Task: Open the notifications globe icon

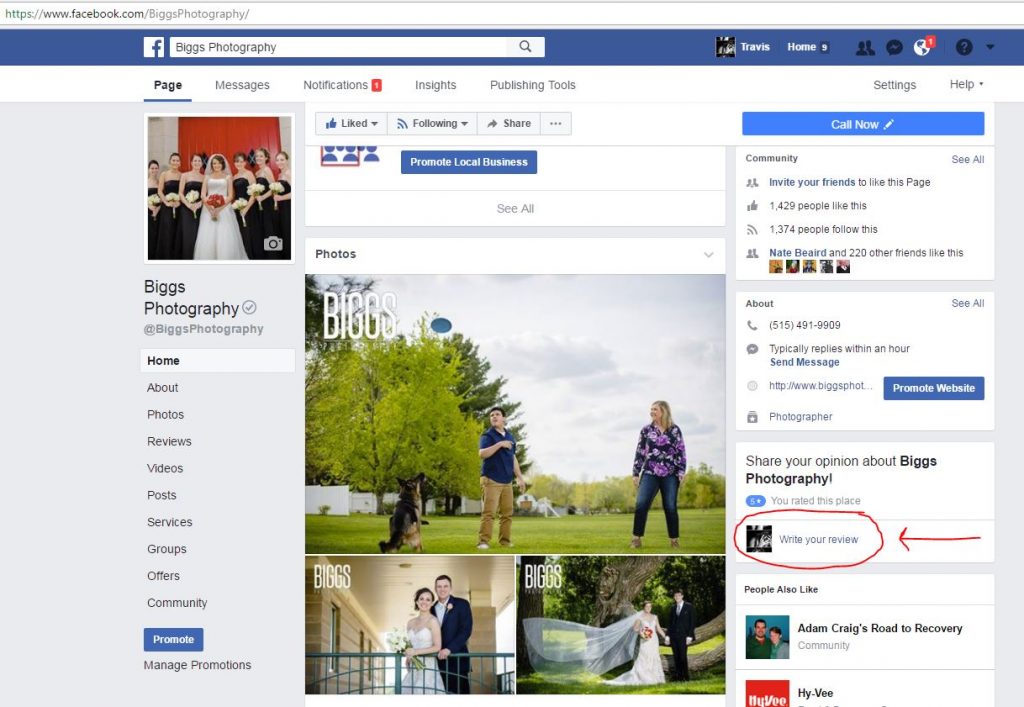Action: 923,47
